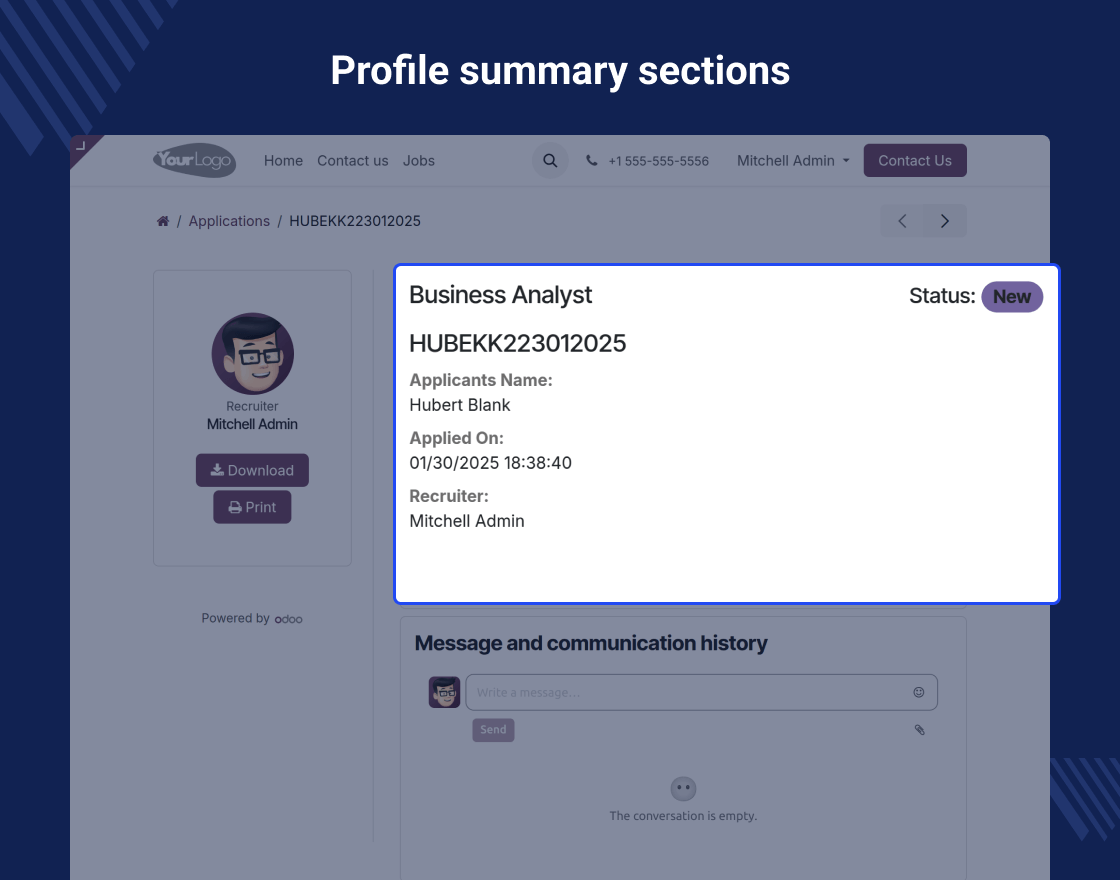Click the search magnifier icon
Image resolution: width=1120 pixels, height=880 pixels.
[x=550, y=161]
